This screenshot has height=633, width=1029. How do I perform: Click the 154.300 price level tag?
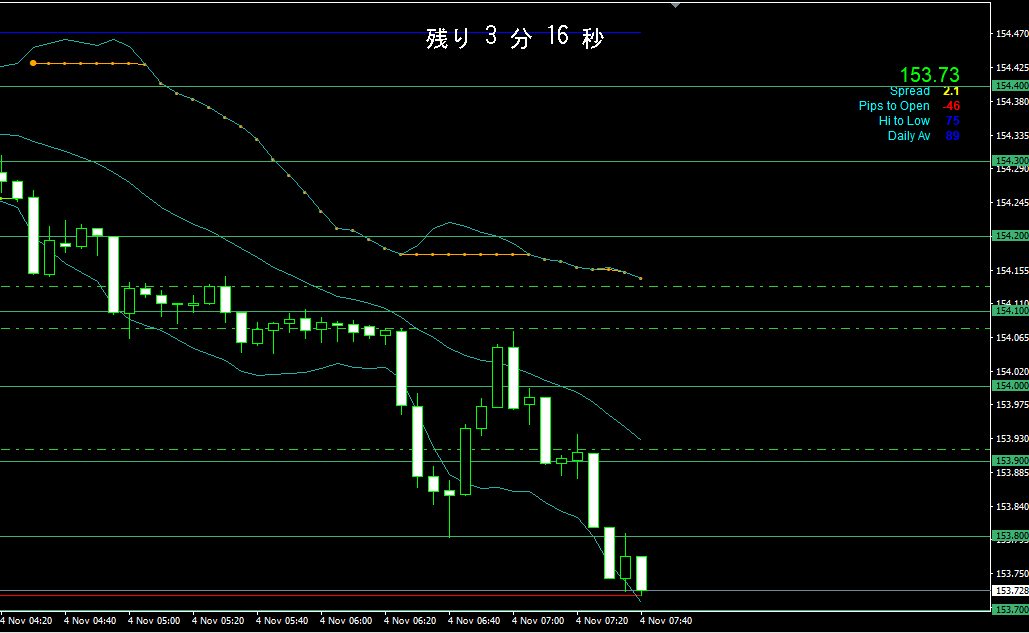1010,160
